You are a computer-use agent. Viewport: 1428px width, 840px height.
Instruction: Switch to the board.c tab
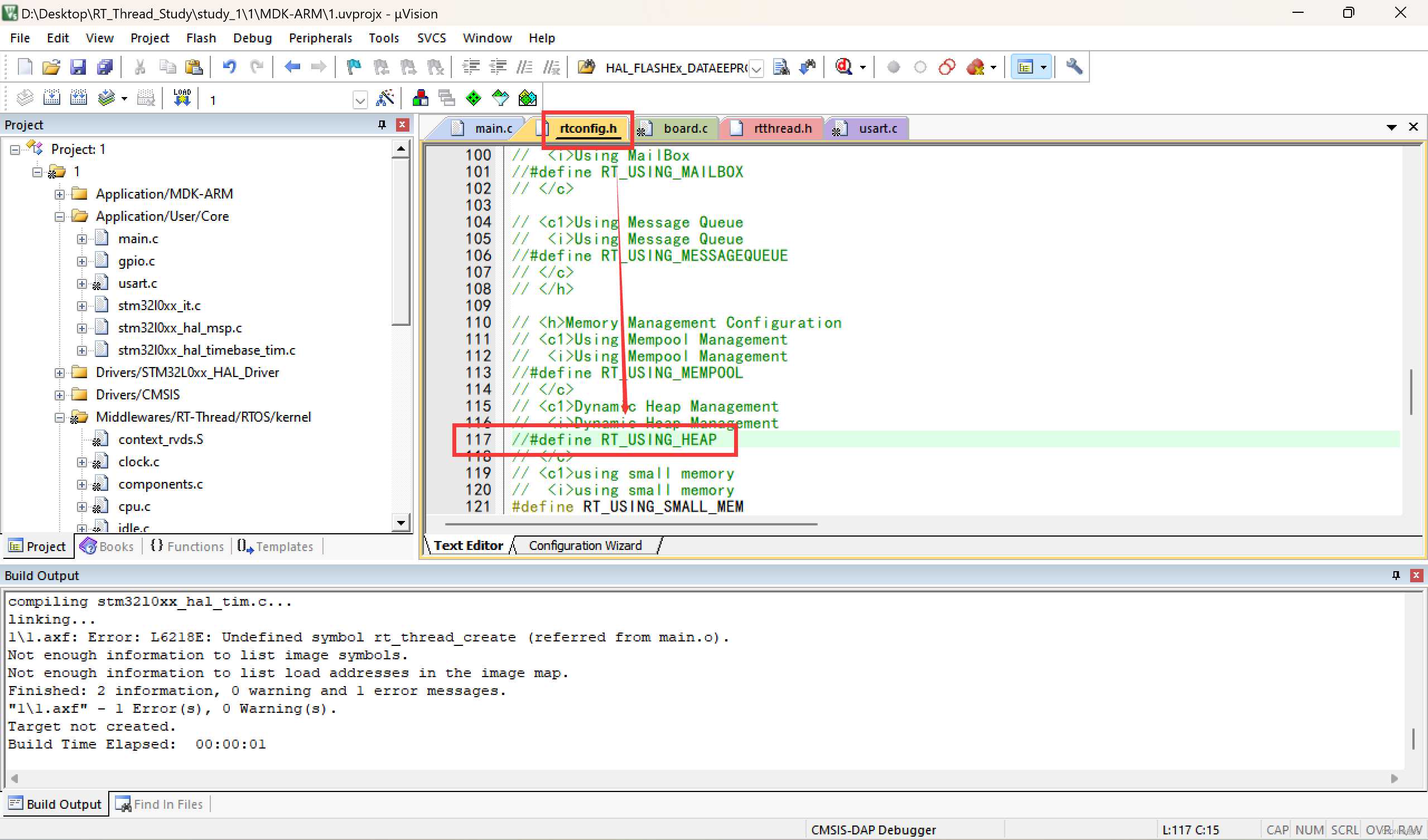coord(685,128)
